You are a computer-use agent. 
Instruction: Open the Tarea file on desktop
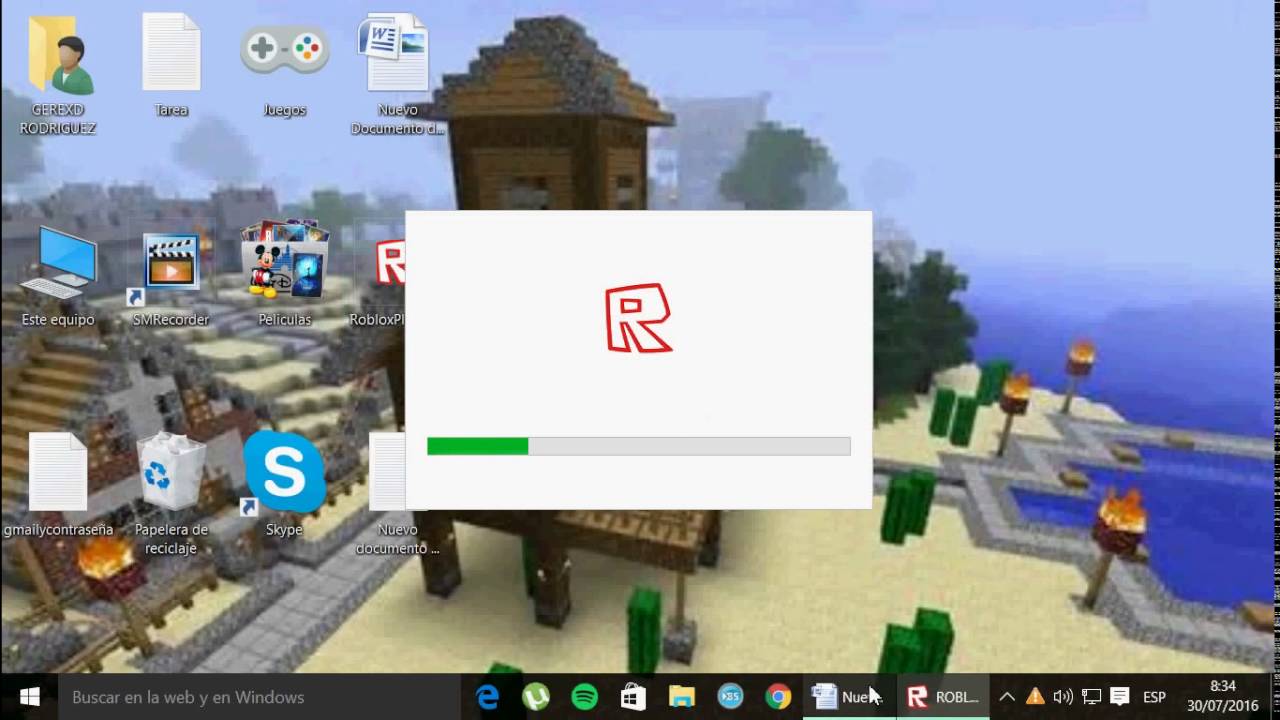click(x=171, y=66)
